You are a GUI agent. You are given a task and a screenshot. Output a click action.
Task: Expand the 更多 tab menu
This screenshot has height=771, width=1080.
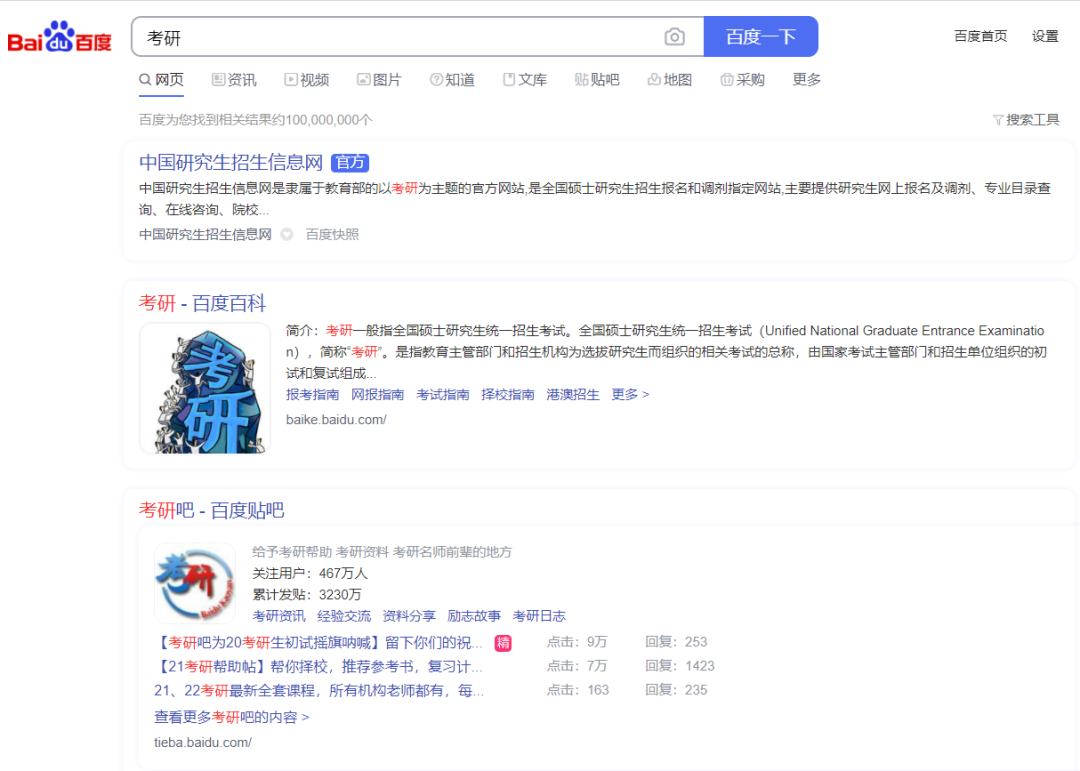click(807, 80)
